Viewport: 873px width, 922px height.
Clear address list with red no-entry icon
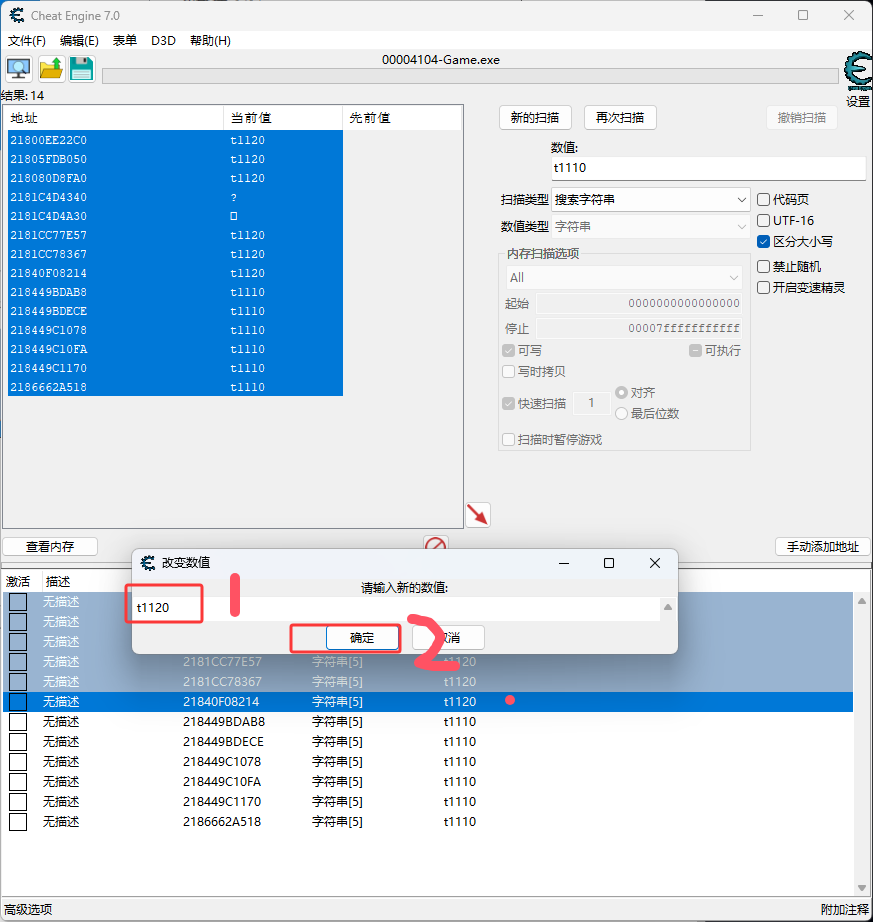tap(436, 543)
